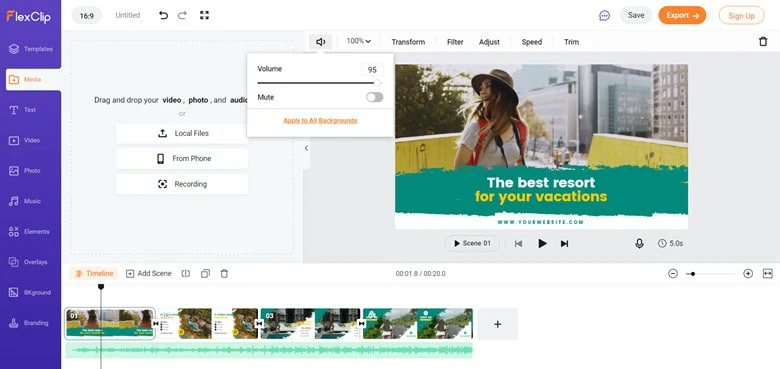Viewport: 780px width, 369px height.
Task: Switch to Timeline mode
Action: (x=94, y=274)
